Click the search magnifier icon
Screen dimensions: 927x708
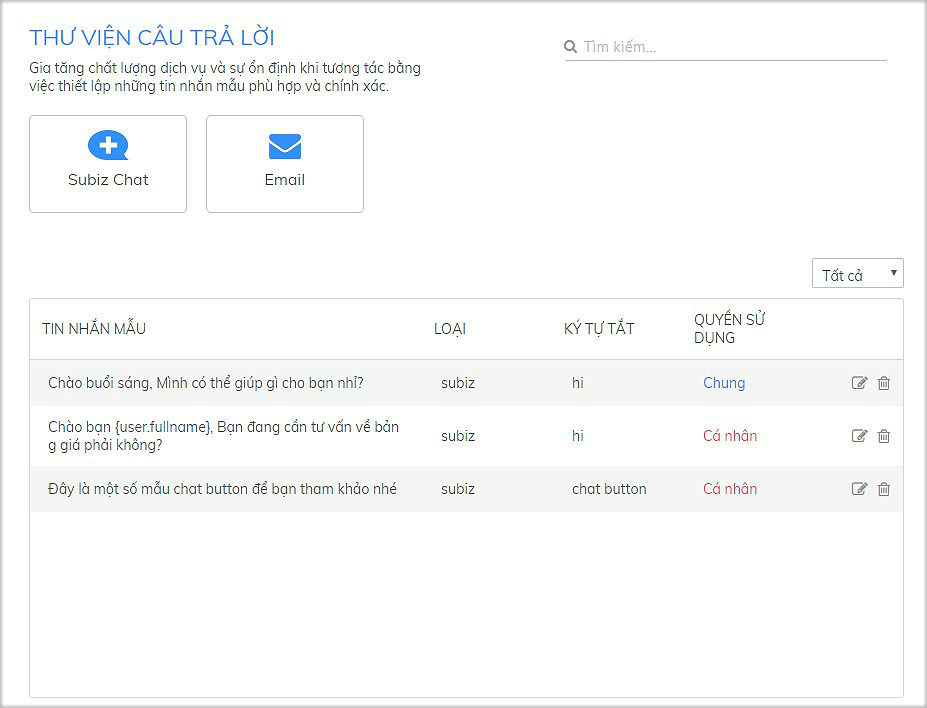tap(571, 47)
